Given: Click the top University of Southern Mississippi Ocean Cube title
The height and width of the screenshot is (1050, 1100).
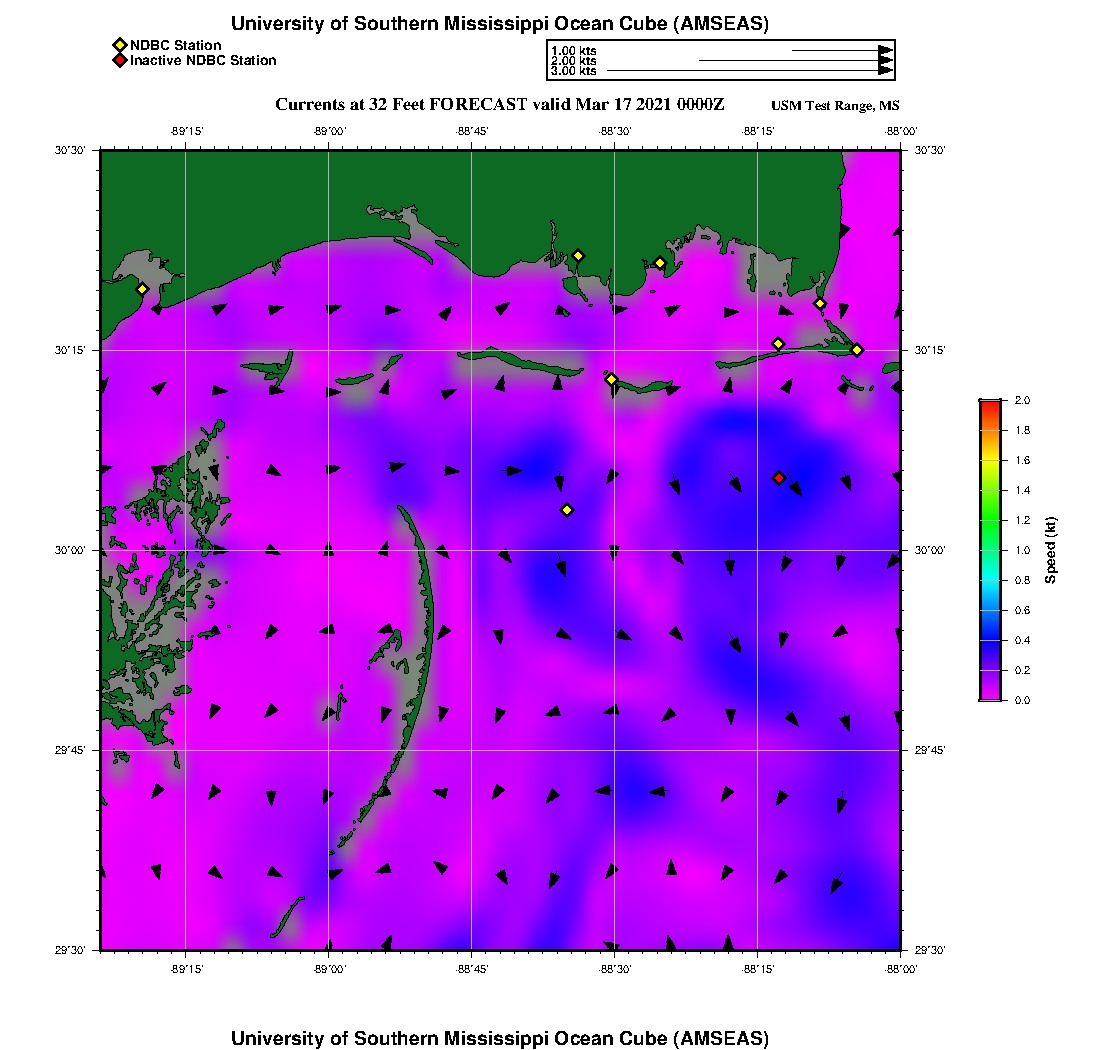Looking at the screenshot, I should click(499, 24).
